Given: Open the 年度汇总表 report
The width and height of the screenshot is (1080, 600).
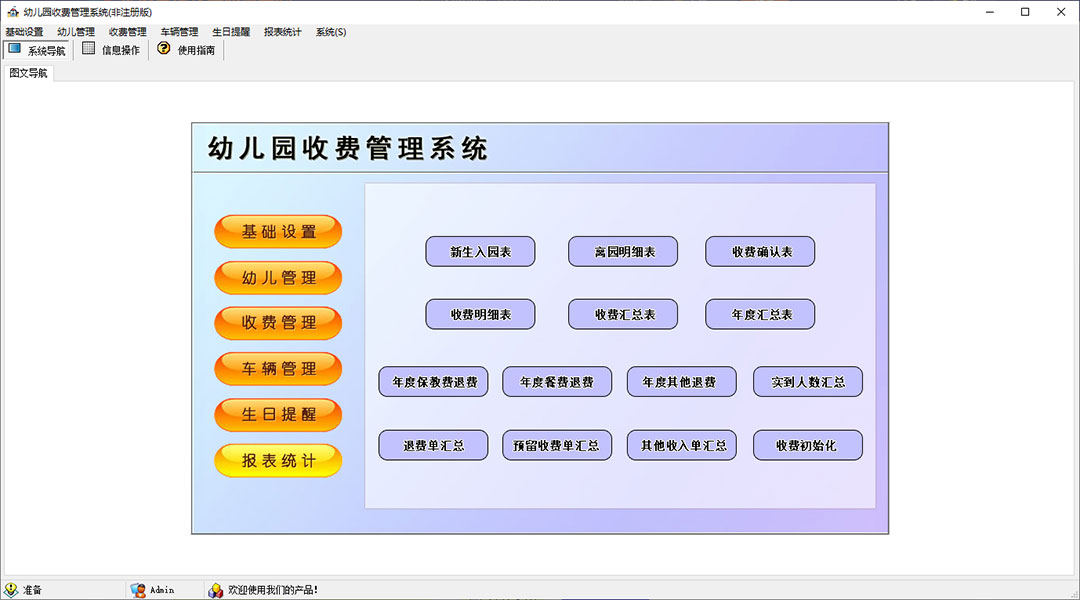Looking at the screenshot, I should [x=760, y=314].
